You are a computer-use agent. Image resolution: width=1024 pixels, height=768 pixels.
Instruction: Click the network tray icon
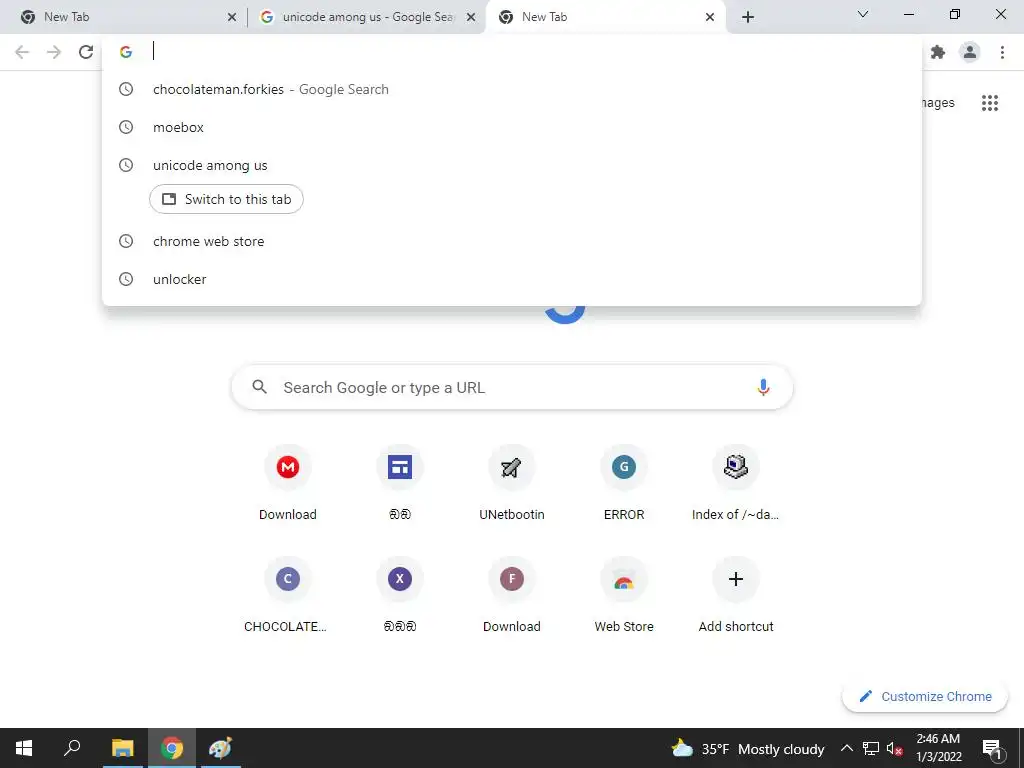pyautogui.click(x=871, y=748)
